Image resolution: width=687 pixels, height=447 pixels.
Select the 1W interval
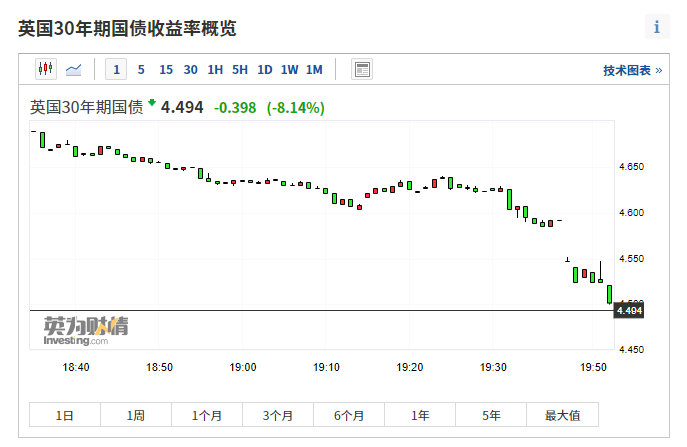coord(289,69)
